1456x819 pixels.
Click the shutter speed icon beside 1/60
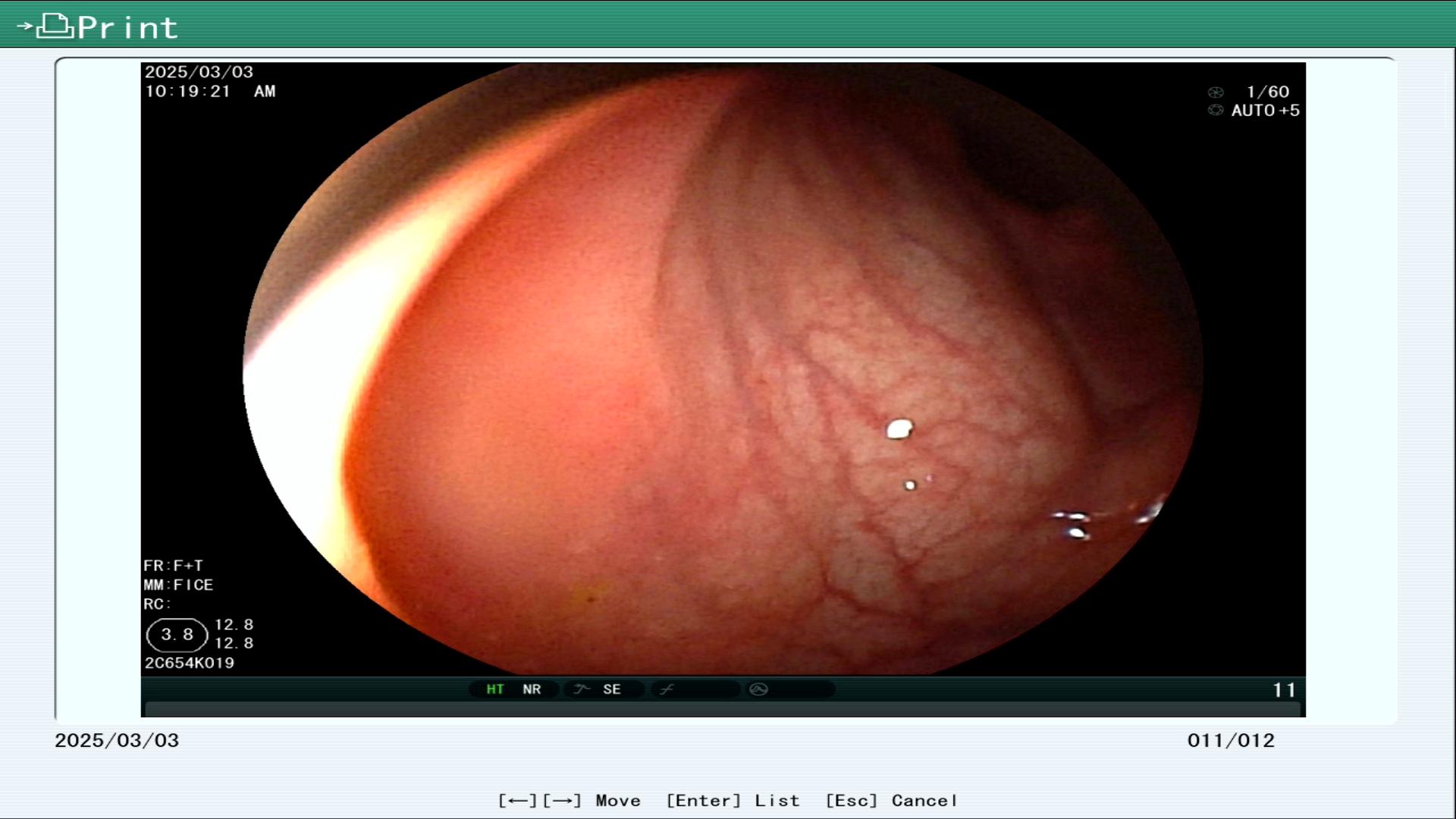pyautogui.click(x=1216, y=93)
